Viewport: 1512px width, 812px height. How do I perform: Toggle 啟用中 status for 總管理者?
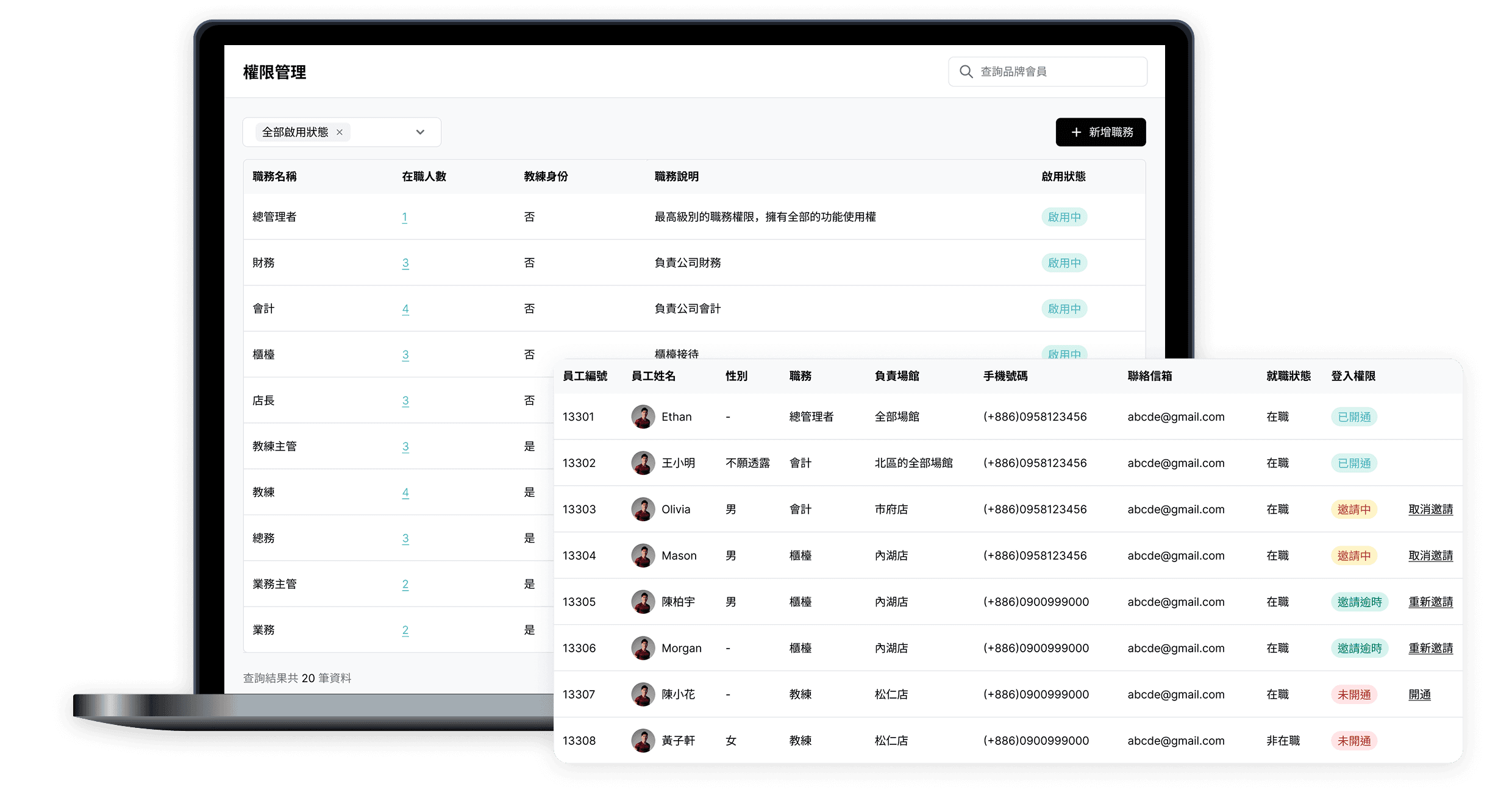(1064, 217)
